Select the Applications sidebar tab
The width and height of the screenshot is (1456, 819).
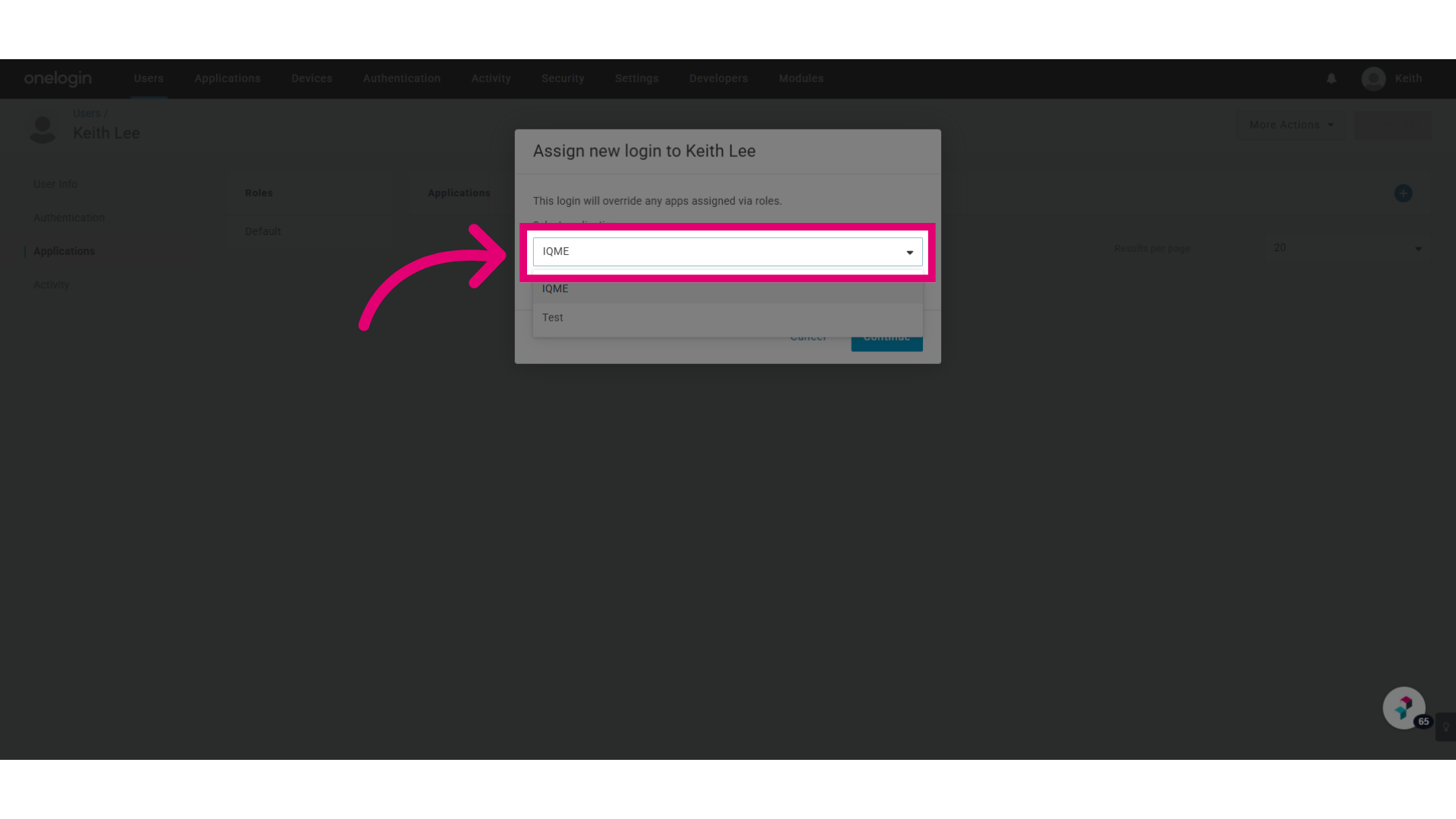coord(64,251)
